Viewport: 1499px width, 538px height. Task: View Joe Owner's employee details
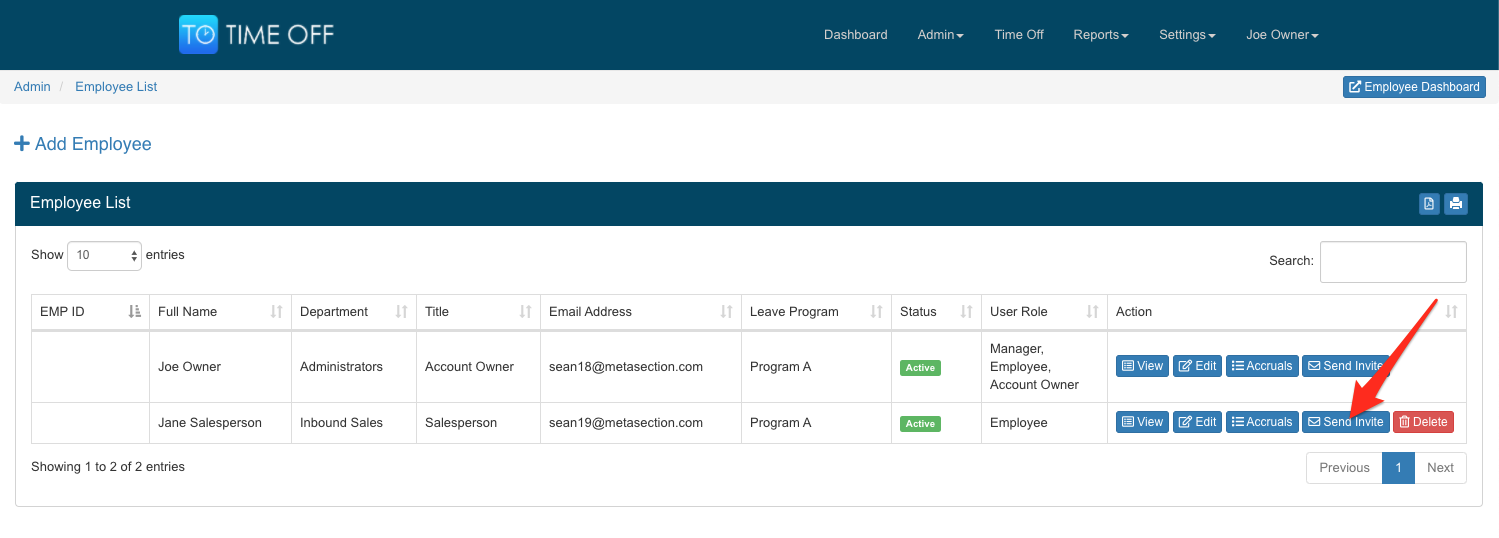point(1142,366)
